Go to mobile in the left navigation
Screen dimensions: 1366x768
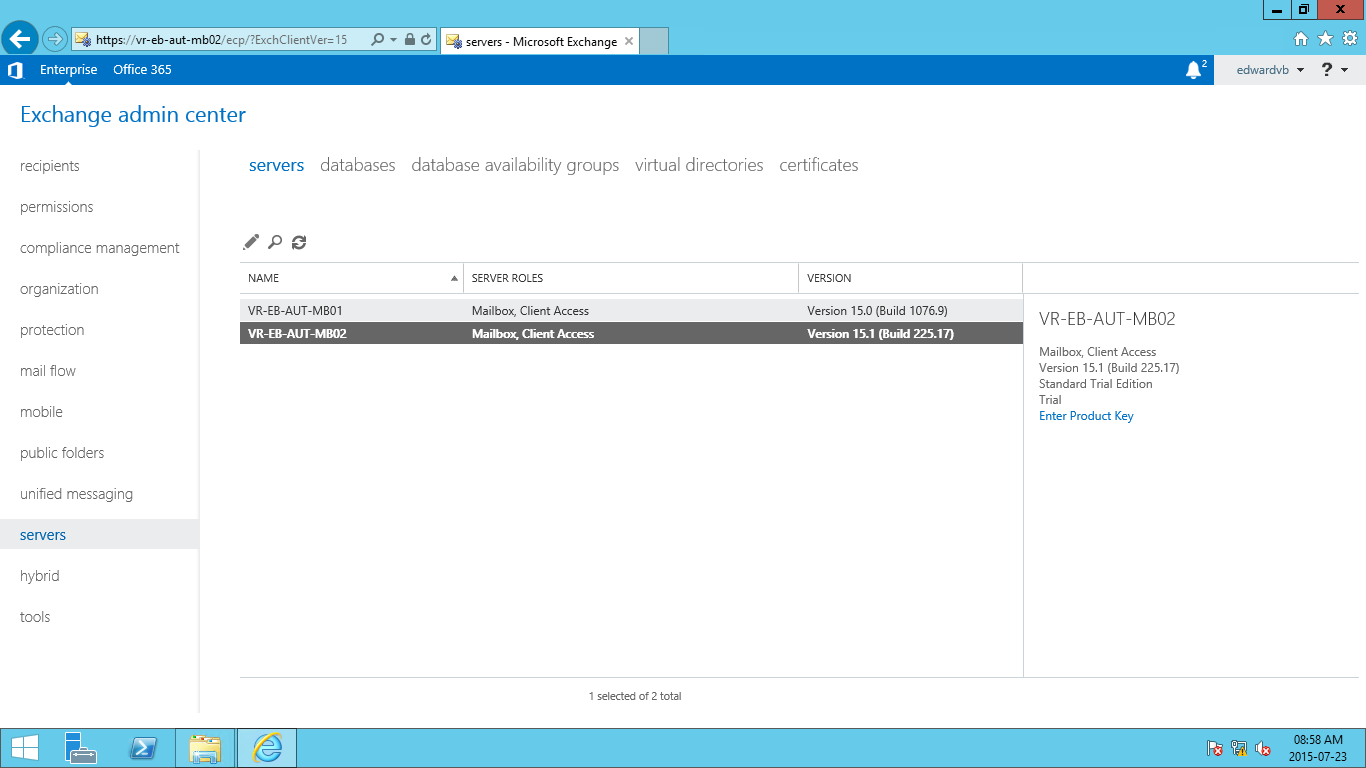[x=41, y=412]
